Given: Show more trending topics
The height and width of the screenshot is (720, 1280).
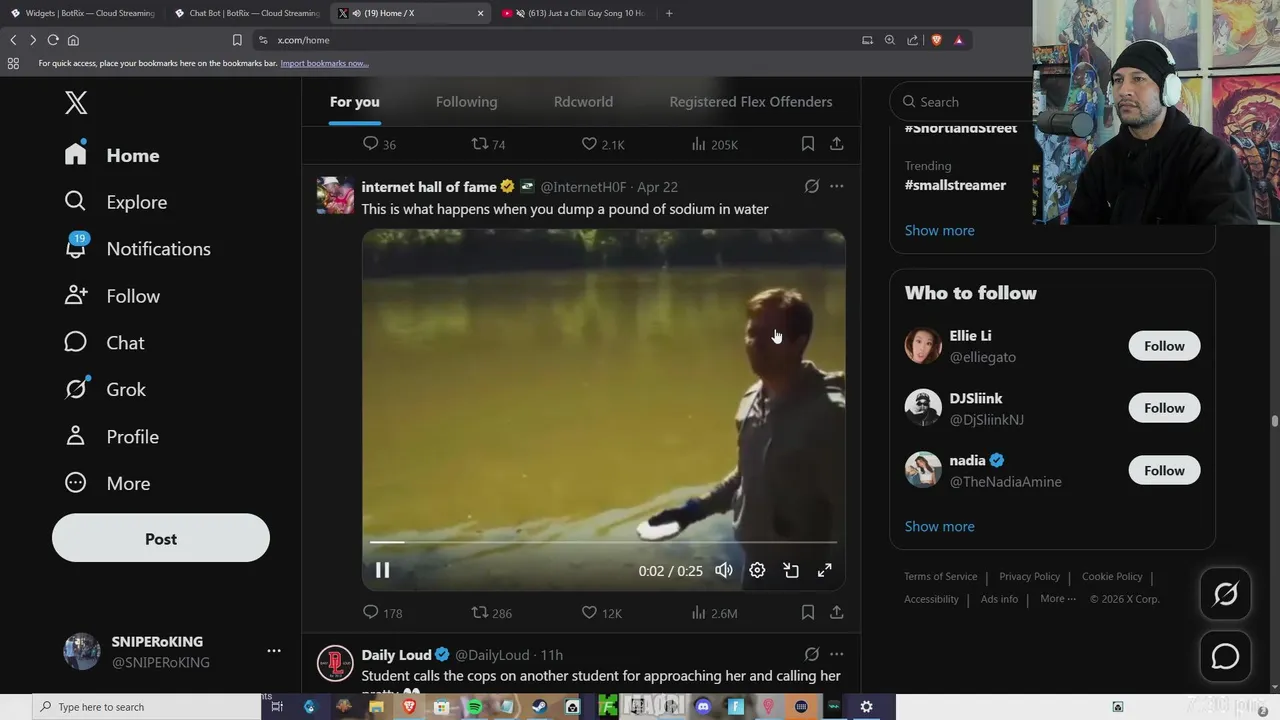Looking at the screenshot, I should (939, 230).
